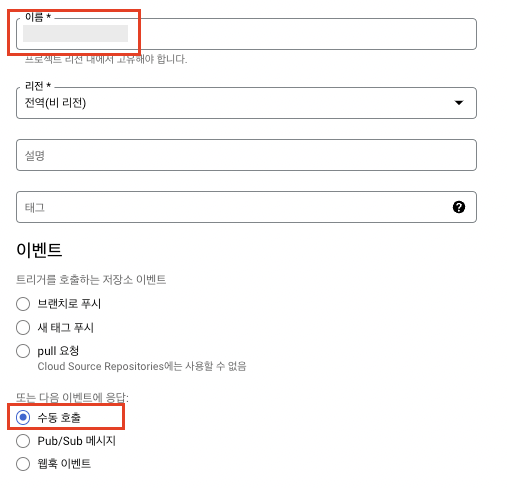Image resolution: width=507 pixels, height=488 pixels.
Task: Click the 브랜치로 푸시 label text
Action: tap(69, 304)
